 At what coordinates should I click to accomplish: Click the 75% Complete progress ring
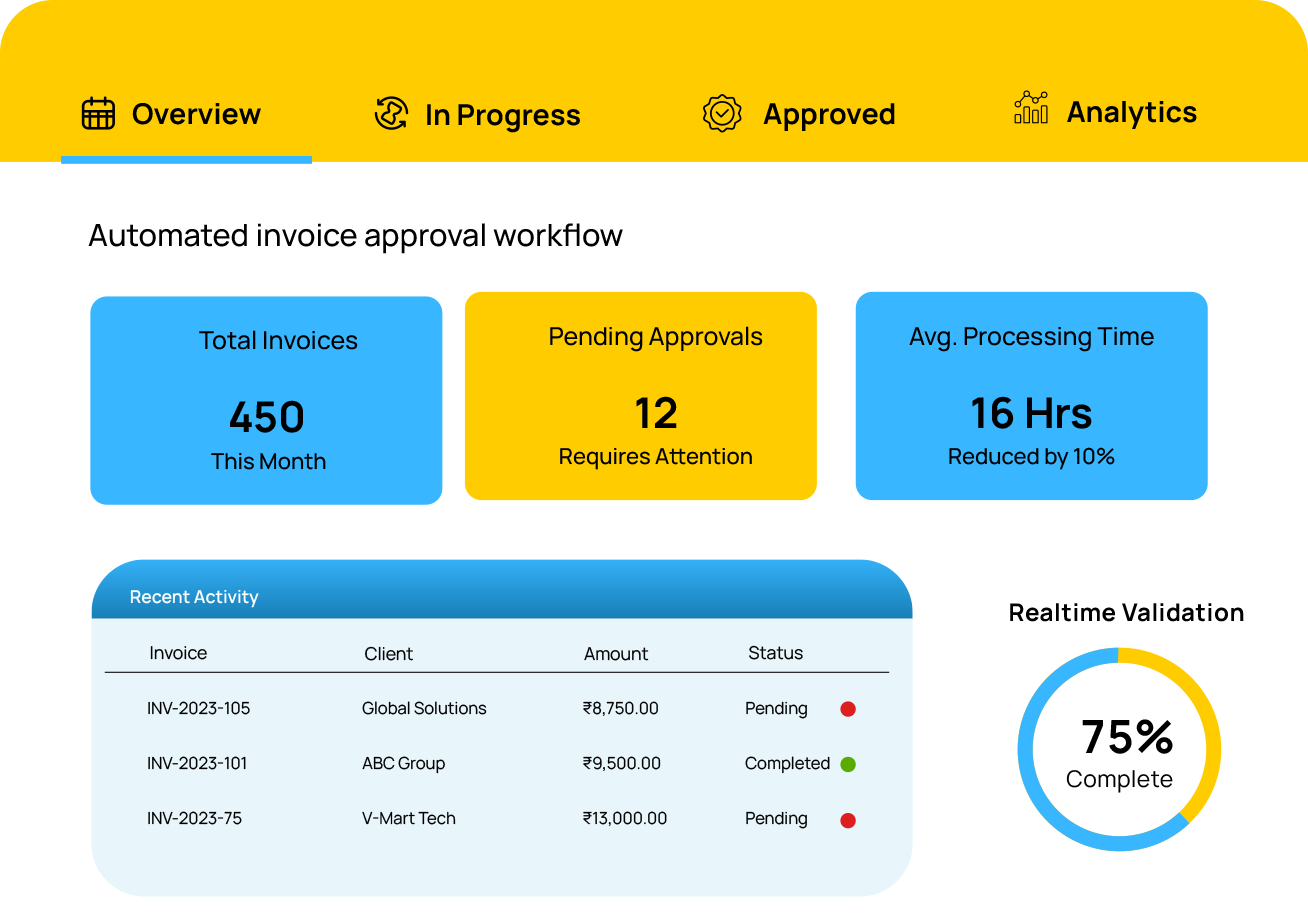tap(1118, 750)
